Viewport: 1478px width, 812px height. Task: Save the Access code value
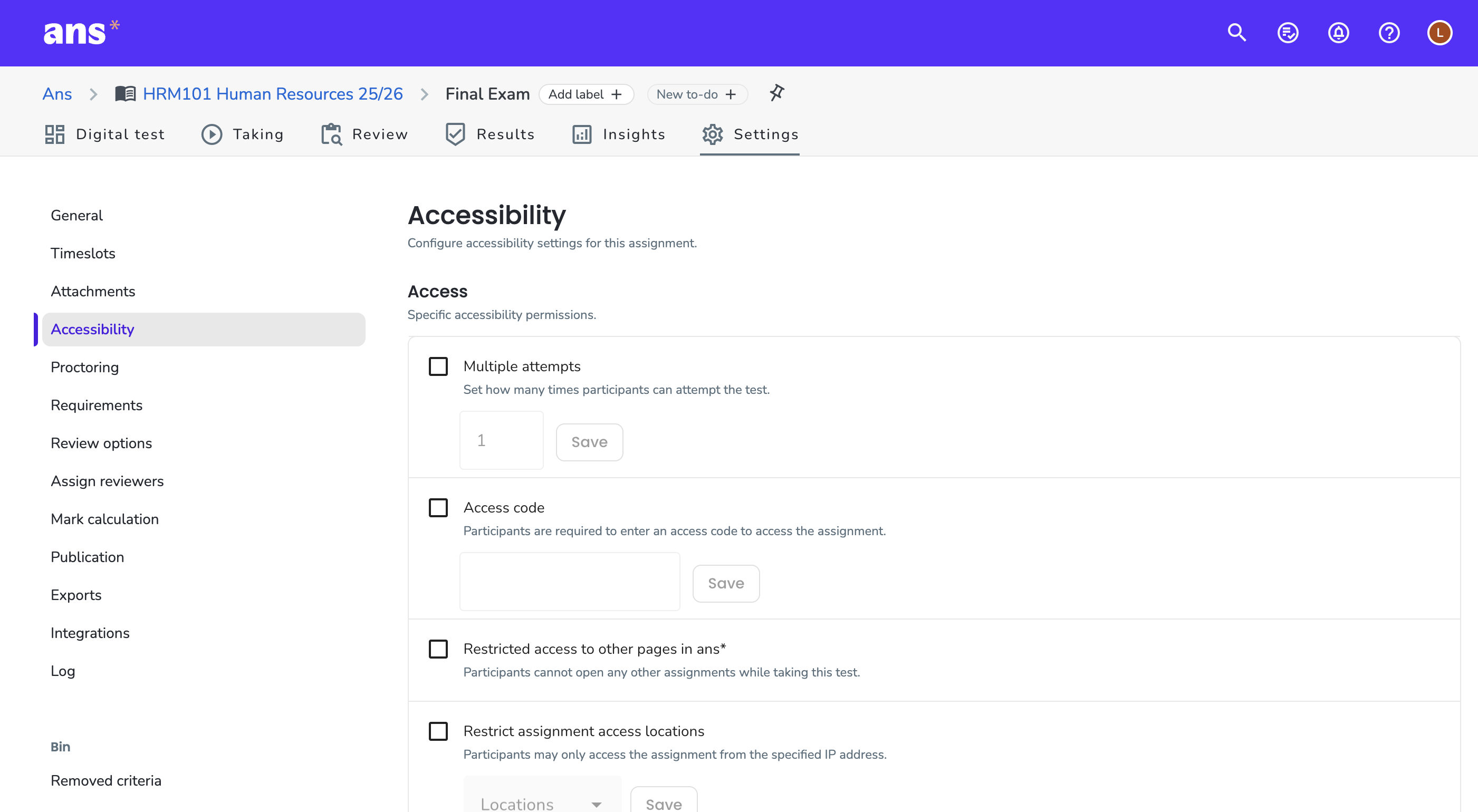tap(726, 583)
